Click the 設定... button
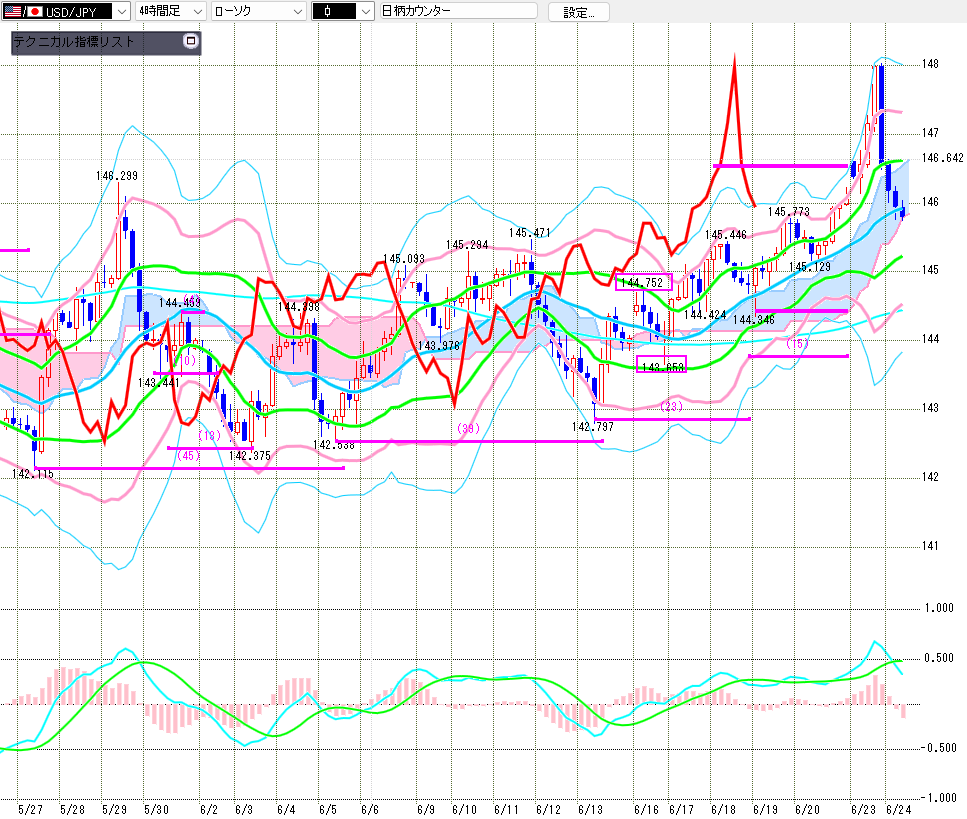Viewport: 967px width, 819px height. coord(578,12)
